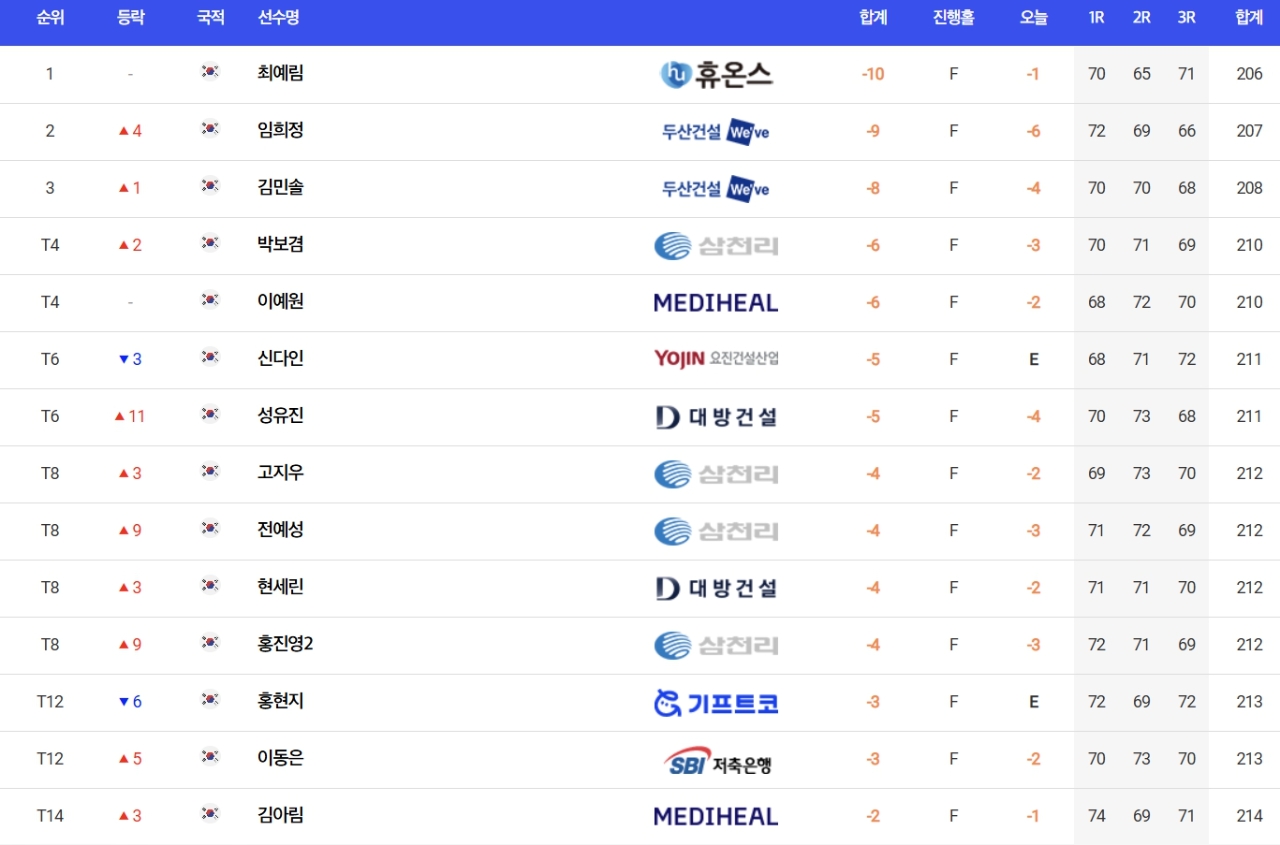1280x845 pixels.
Task: Click the SBI 저축은행 logo
Action: [718, 761]
